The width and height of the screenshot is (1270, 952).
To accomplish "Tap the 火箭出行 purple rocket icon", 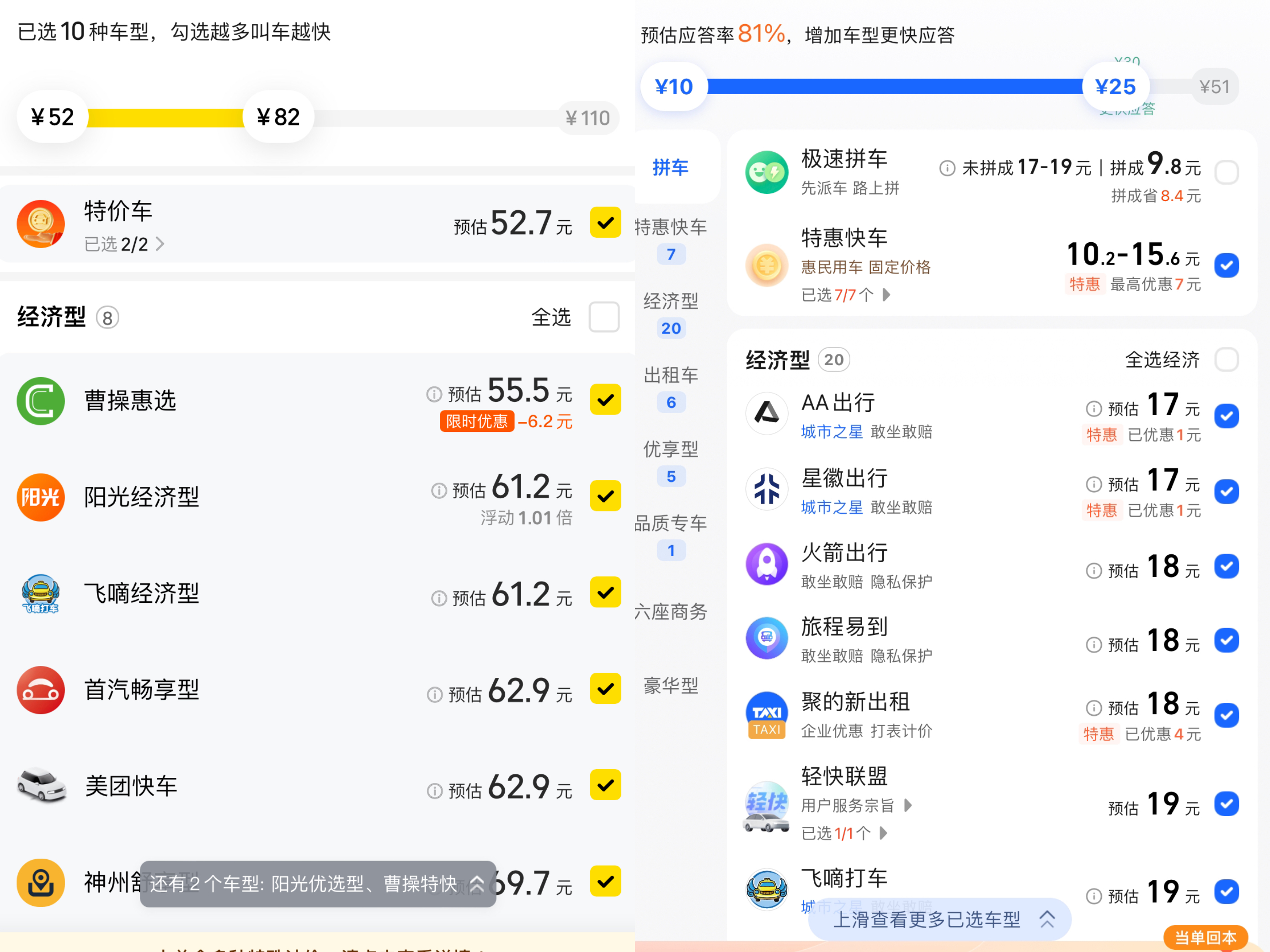I will (767, 564).
